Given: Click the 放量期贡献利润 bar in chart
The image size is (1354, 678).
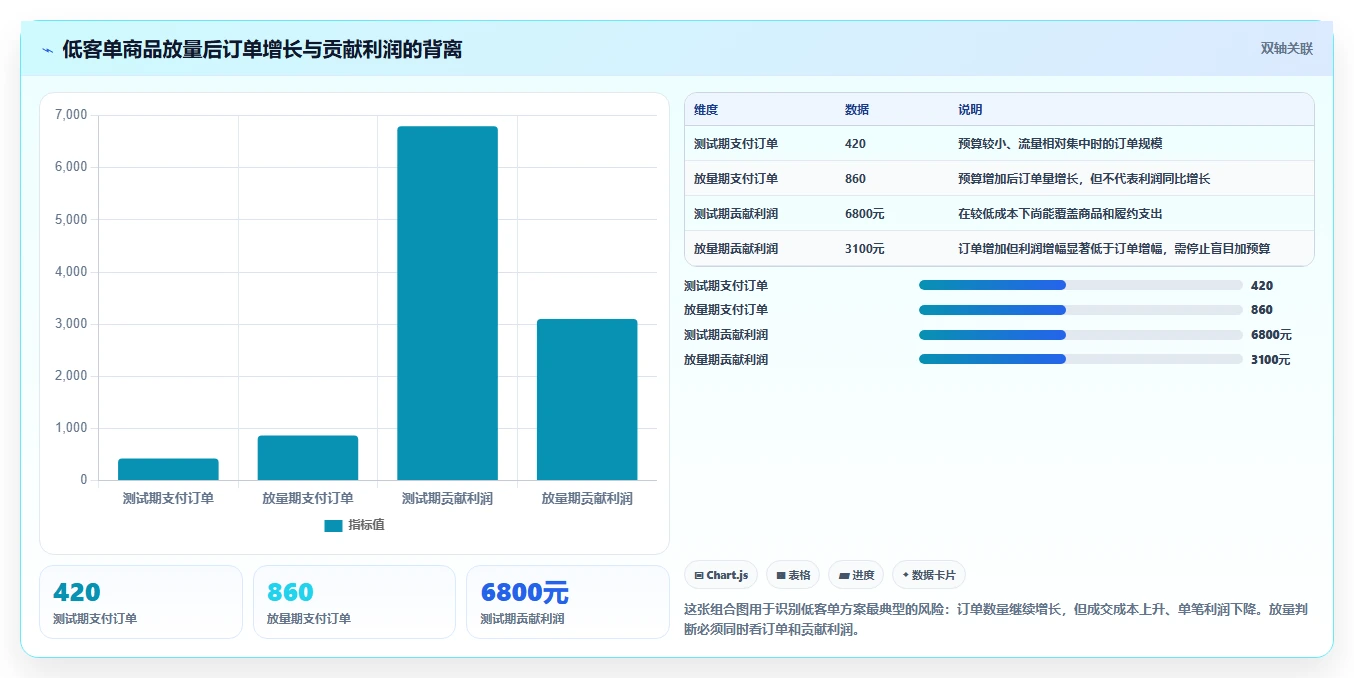Looking at the screenshot, I should [587, 399].
